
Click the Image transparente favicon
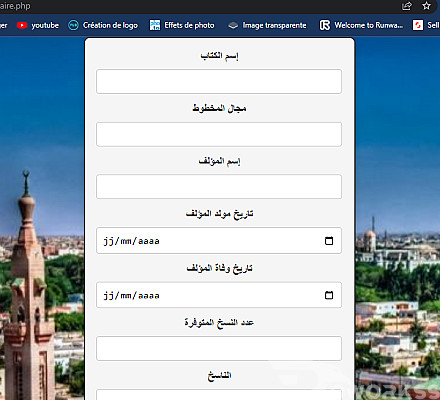point(233,25)
